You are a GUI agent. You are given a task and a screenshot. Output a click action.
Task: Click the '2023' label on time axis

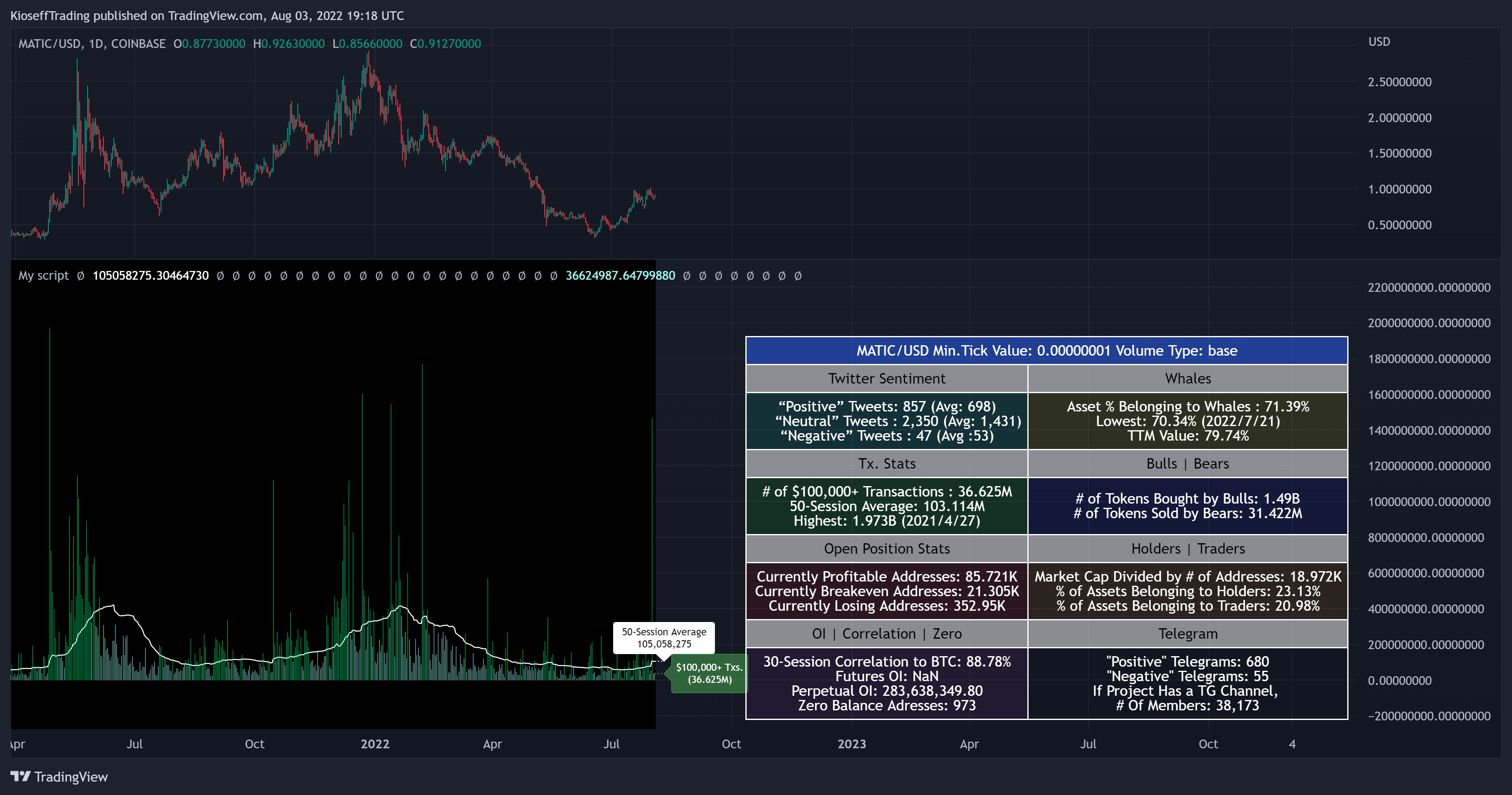[x=851, y=744]
